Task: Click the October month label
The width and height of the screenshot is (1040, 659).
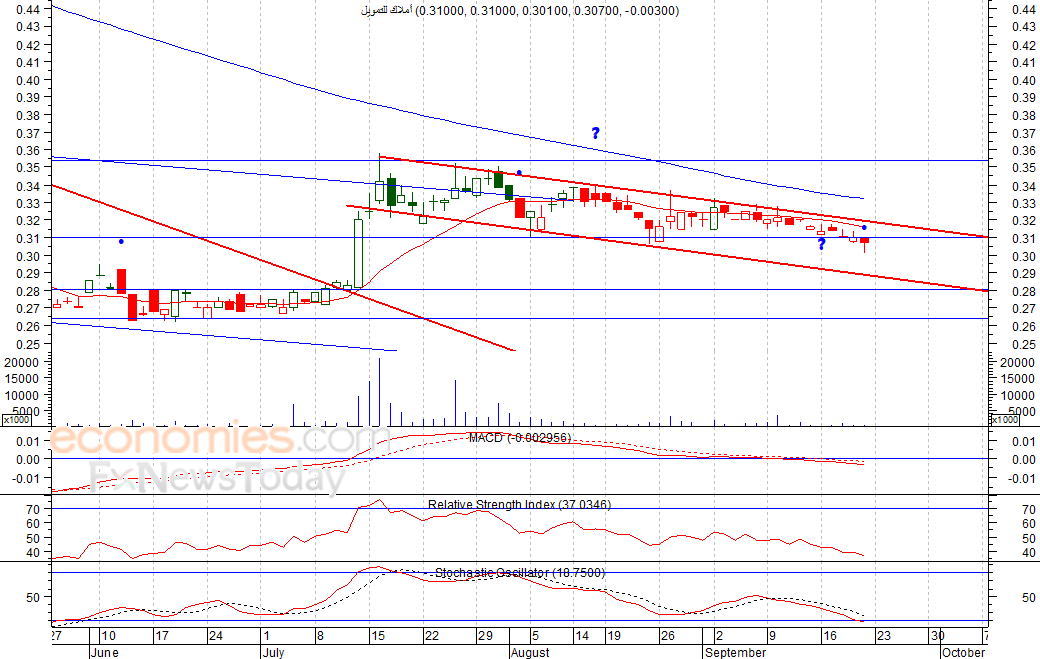Action: (963, 652)
